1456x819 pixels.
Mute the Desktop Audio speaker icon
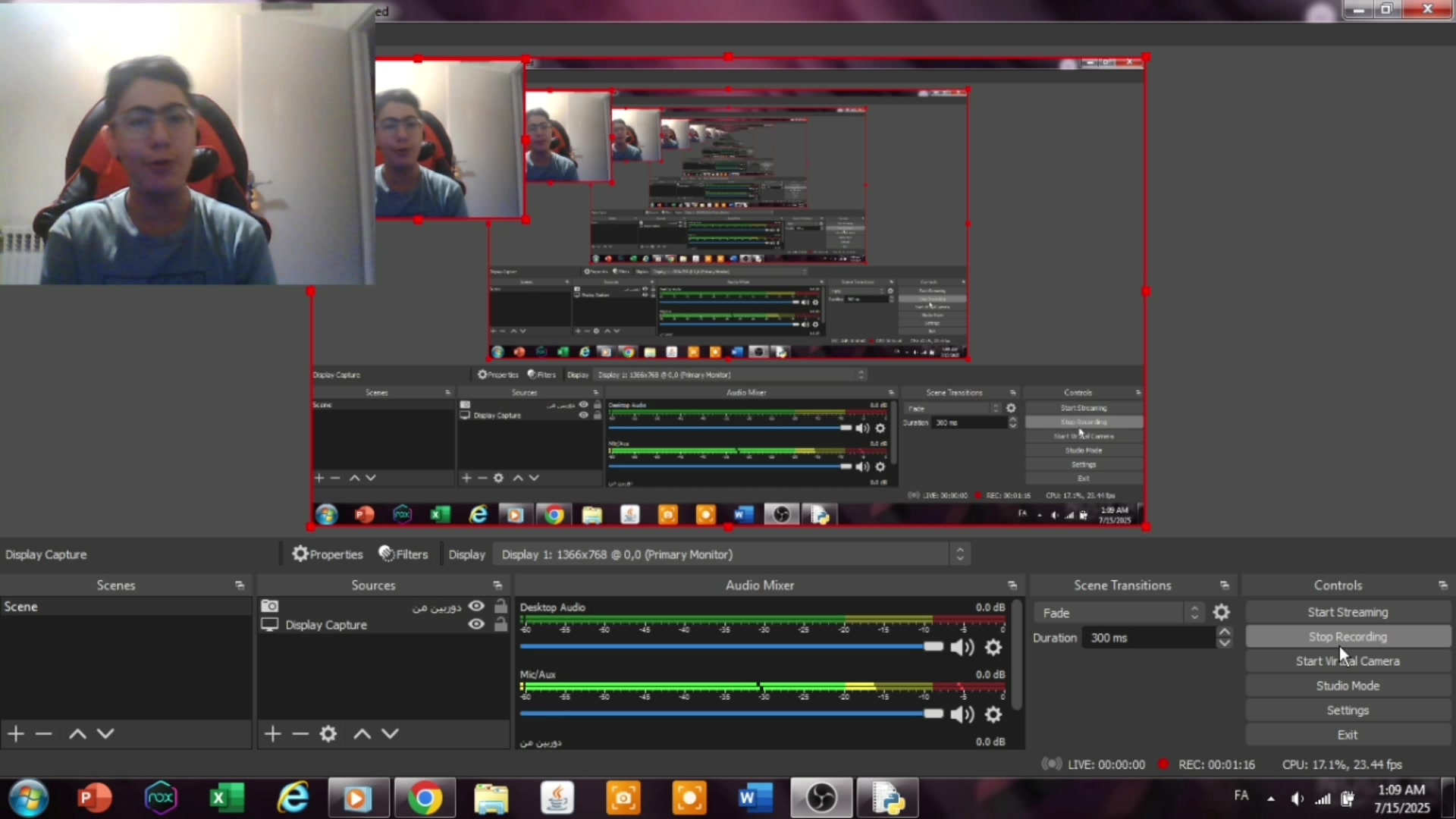(962, 648)
